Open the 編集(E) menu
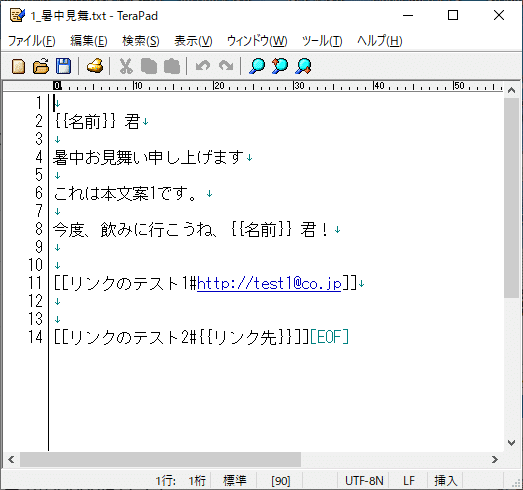 89,41
